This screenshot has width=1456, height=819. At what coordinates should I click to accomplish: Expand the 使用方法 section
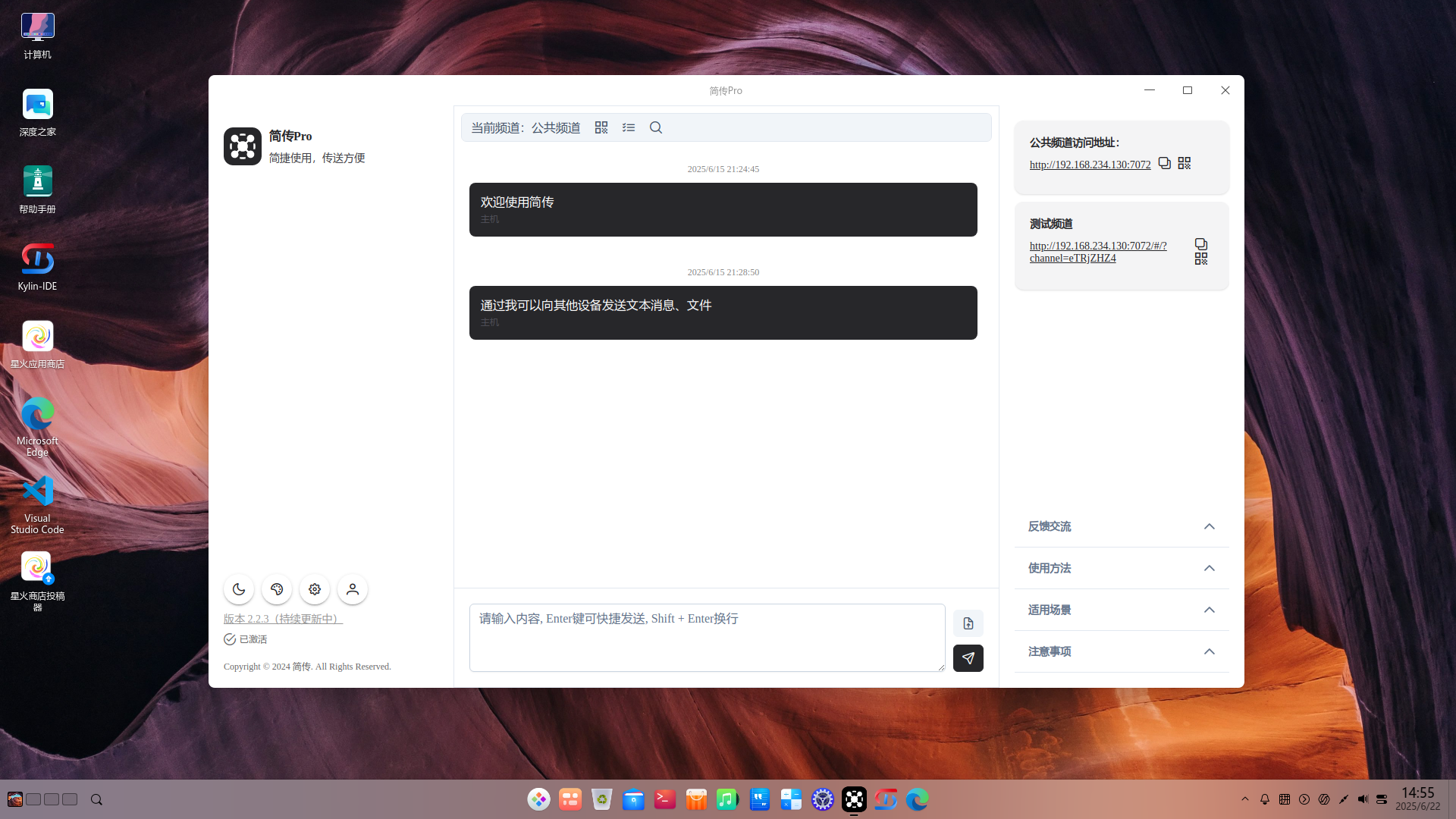1122,568
